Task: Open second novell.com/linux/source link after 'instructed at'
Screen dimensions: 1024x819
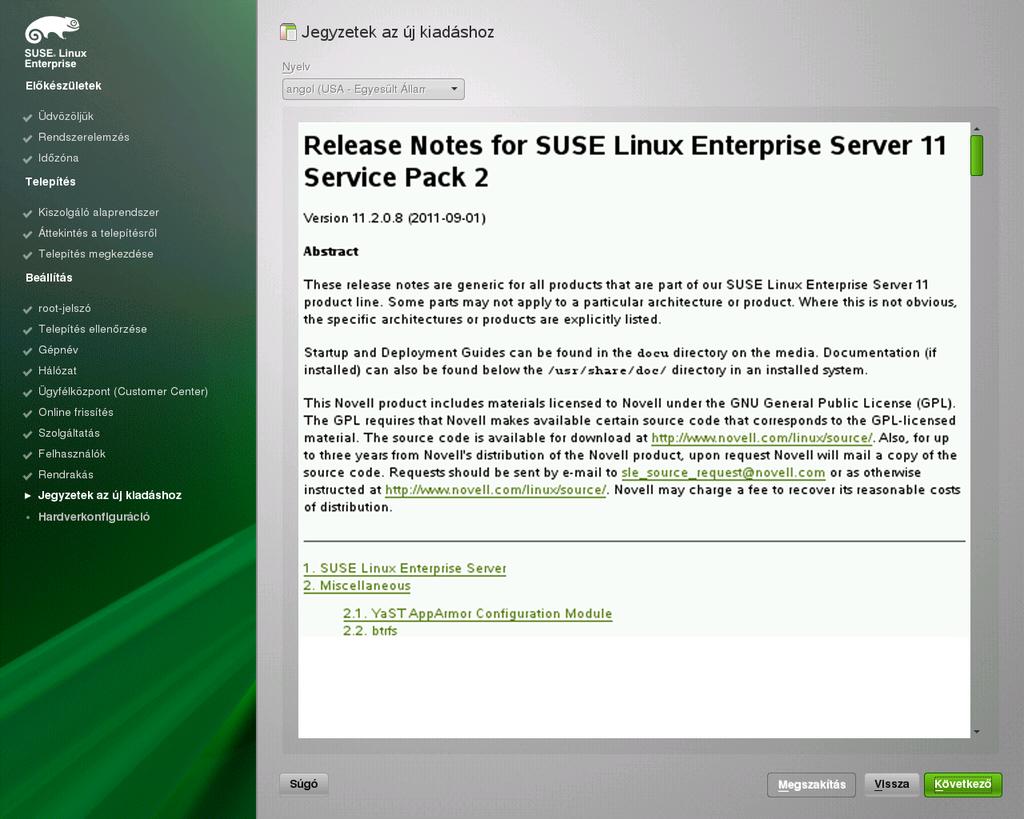Action: [496, 490]
